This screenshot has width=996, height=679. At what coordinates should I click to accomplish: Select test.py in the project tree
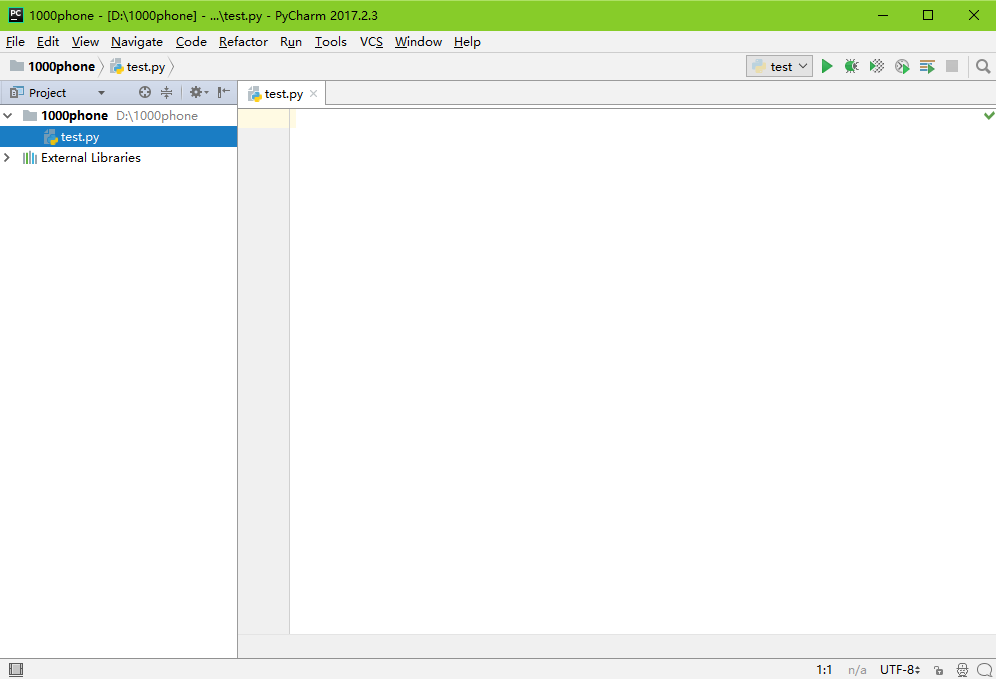[x=118, y=137]
